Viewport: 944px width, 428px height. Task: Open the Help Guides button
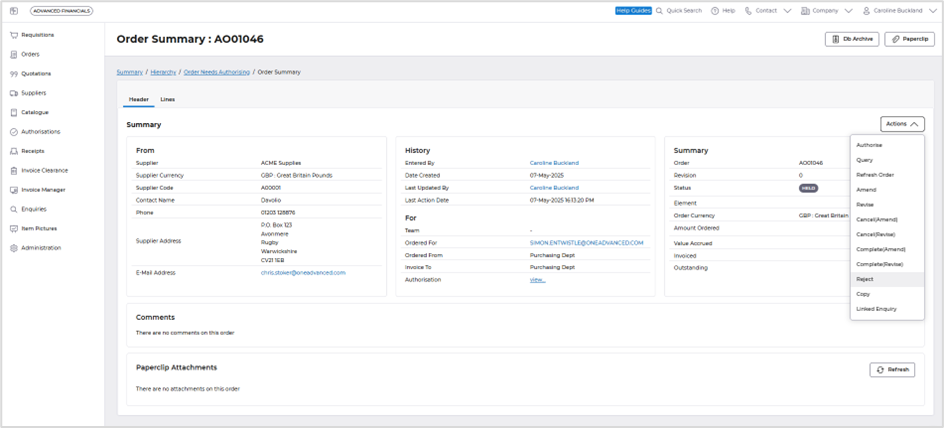pos(633,11)
